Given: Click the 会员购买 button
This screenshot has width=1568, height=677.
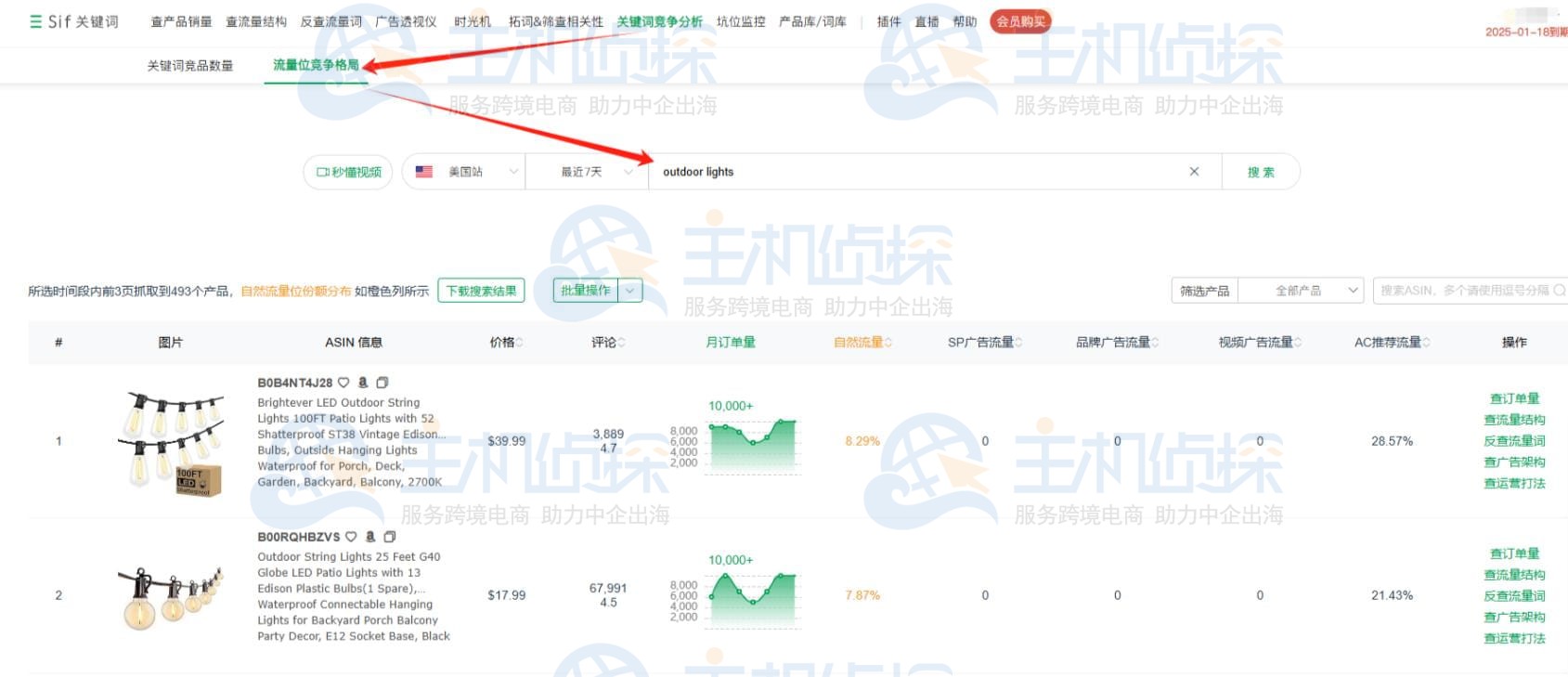Looking at the screenshot, I should pyautogui.click(x=1020, y=21).
